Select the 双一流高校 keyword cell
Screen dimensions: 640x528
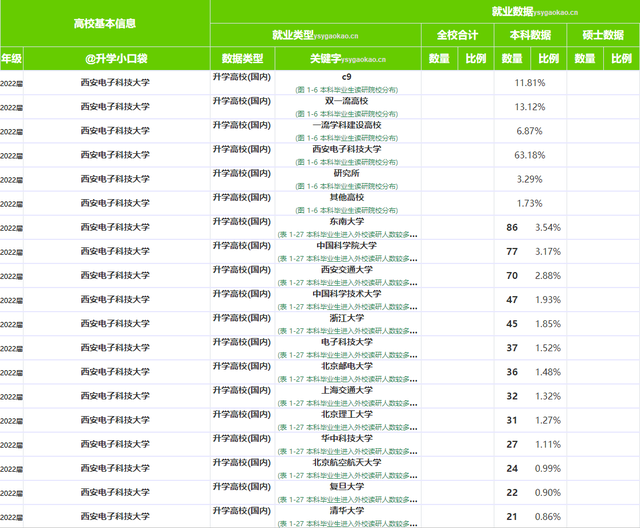(x=346, y=101)
